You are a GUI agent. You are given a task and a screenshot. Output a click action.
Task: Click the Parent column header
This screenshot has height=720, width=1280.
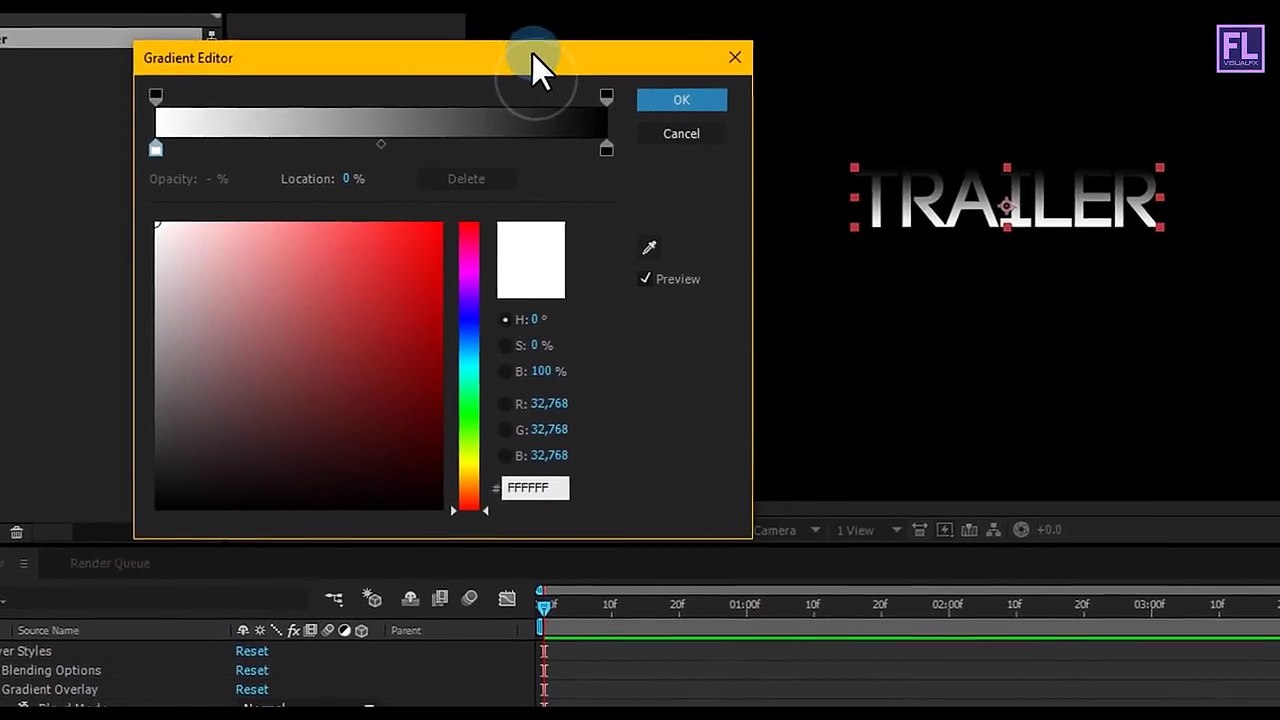(406, 630)
